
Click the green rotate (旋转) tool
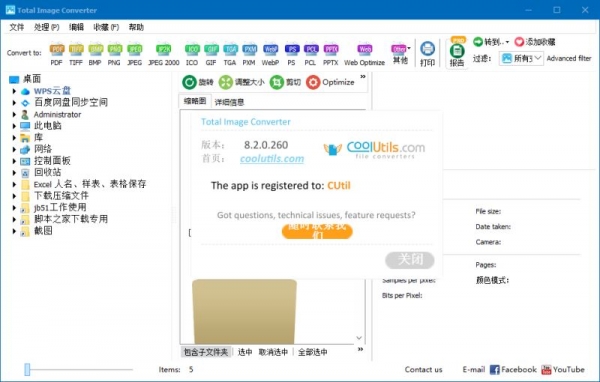pyautogui.click(x=189, y=82)
